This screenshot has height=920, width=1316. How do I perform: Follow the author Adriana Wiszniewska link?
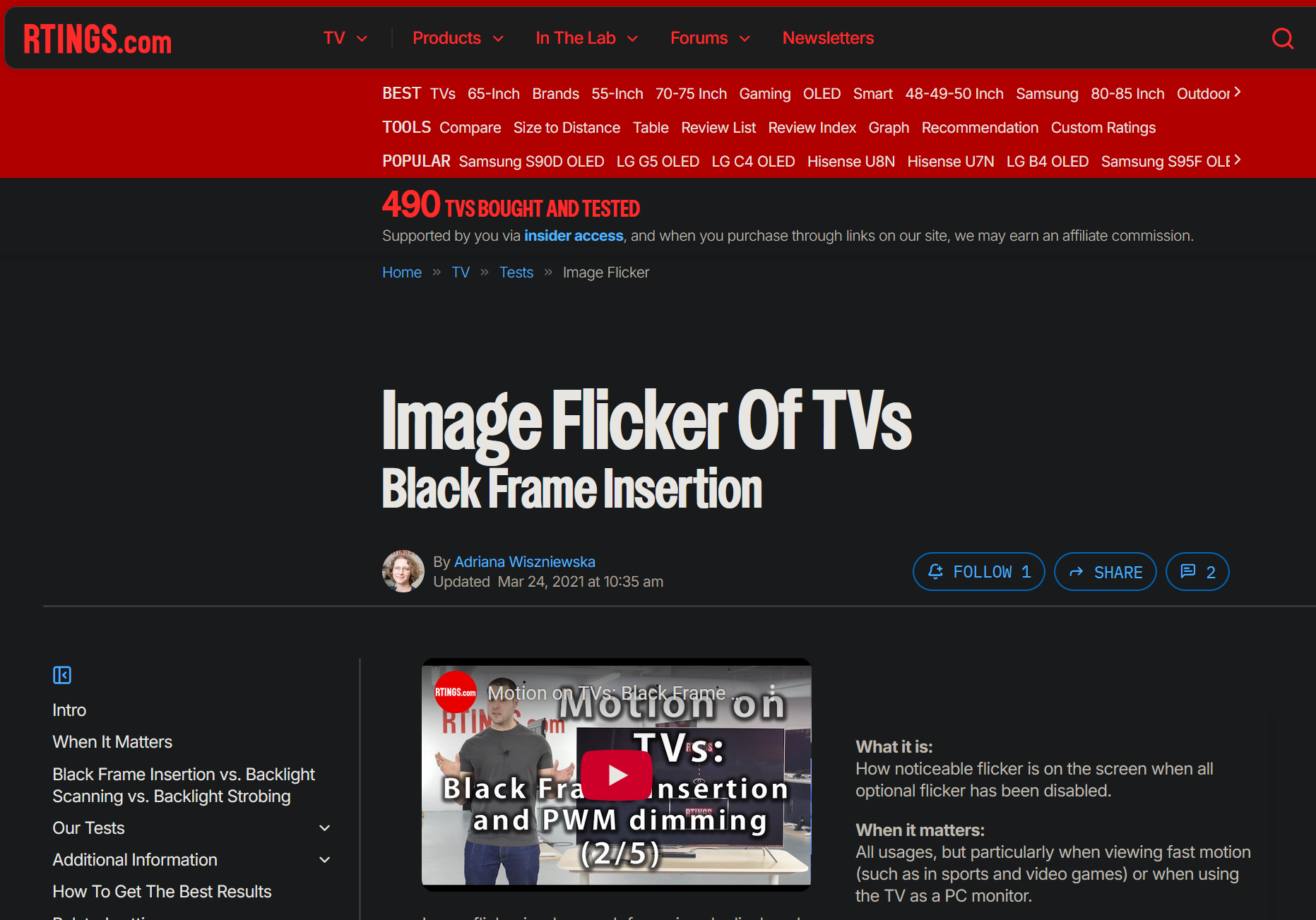click(524, 561)
